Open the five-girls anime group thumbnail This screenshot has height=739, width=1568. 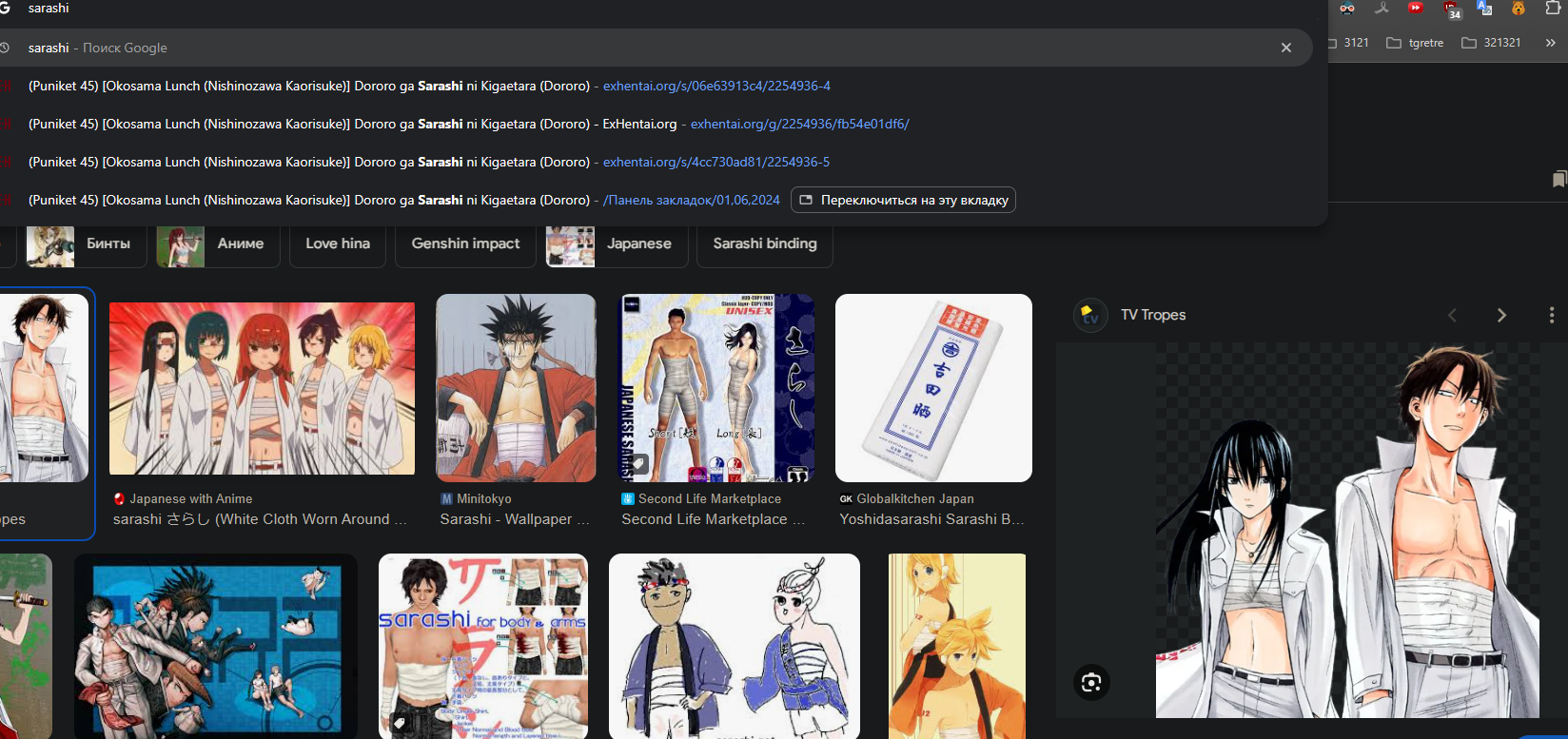coord(262,388)
